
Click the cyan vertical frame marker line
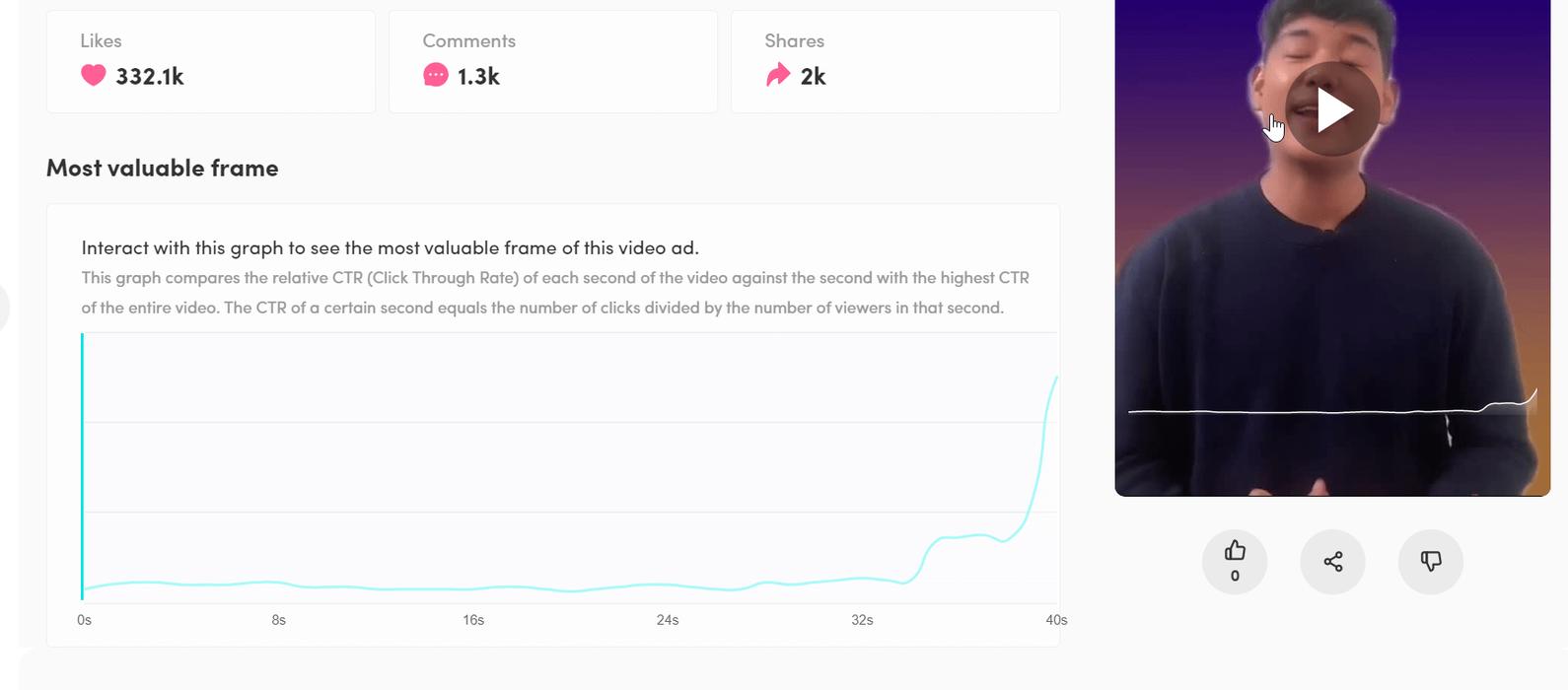coord(82,463)
